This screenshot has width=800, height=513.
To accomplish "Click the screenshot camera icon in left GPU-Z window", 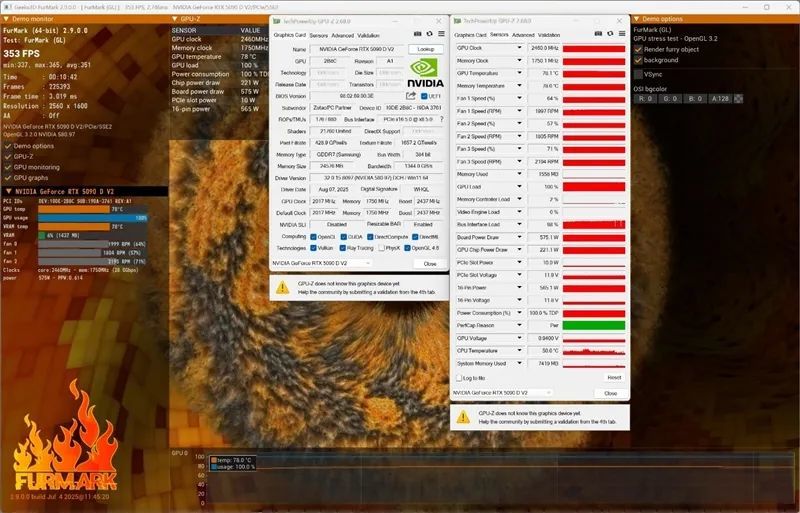I will (417, 34).
